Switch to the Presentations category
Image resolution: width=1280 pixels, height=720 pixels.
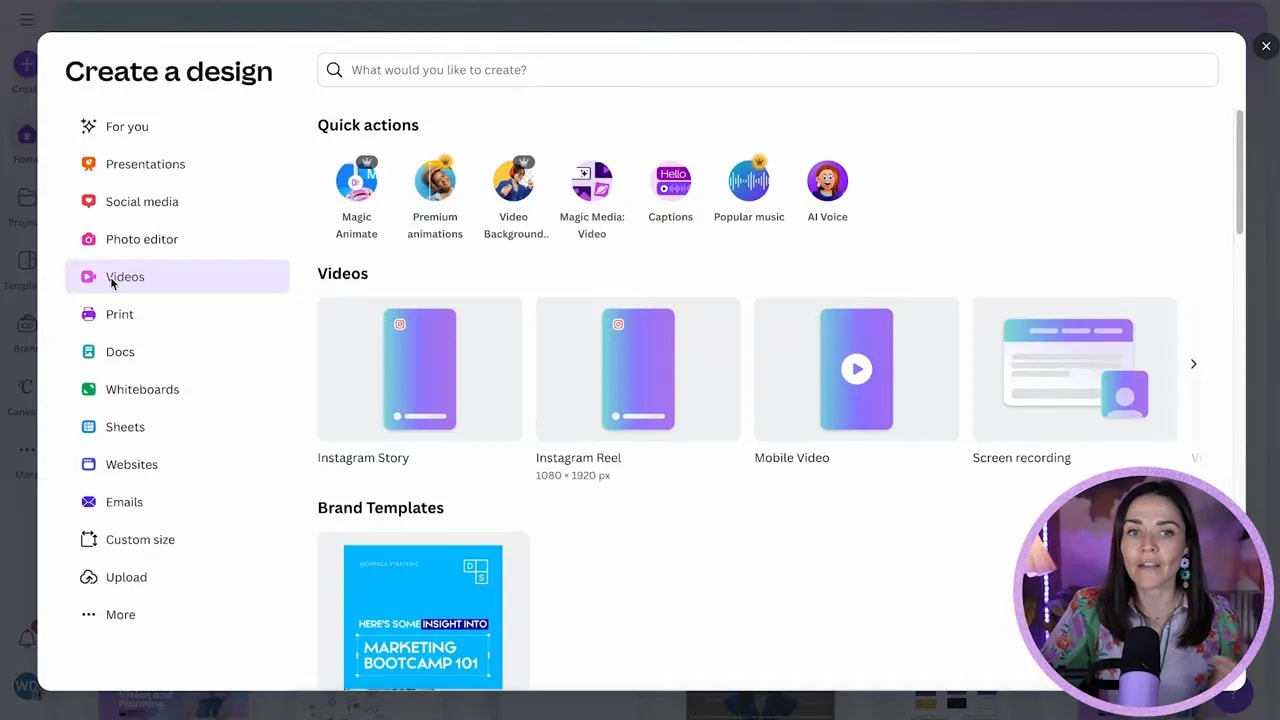(145, 164)
